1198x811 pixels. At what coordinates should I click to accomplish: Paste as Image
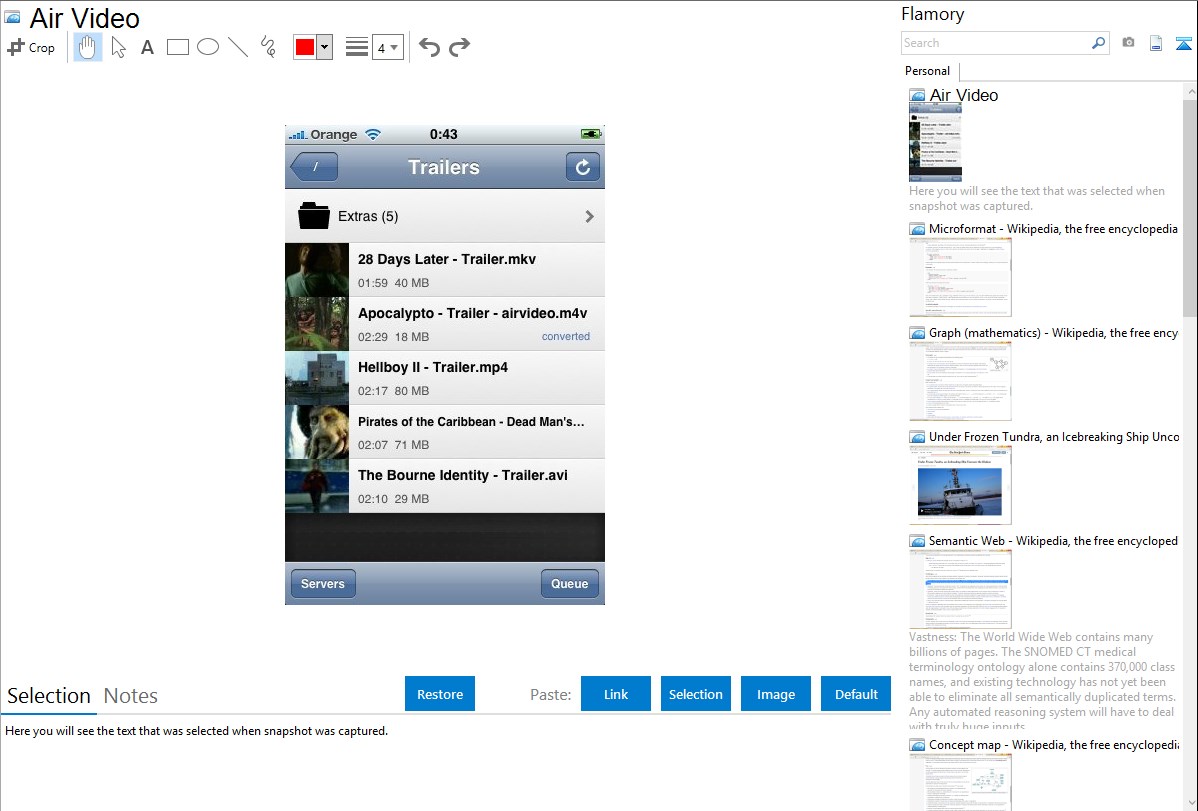pos(775,694)
